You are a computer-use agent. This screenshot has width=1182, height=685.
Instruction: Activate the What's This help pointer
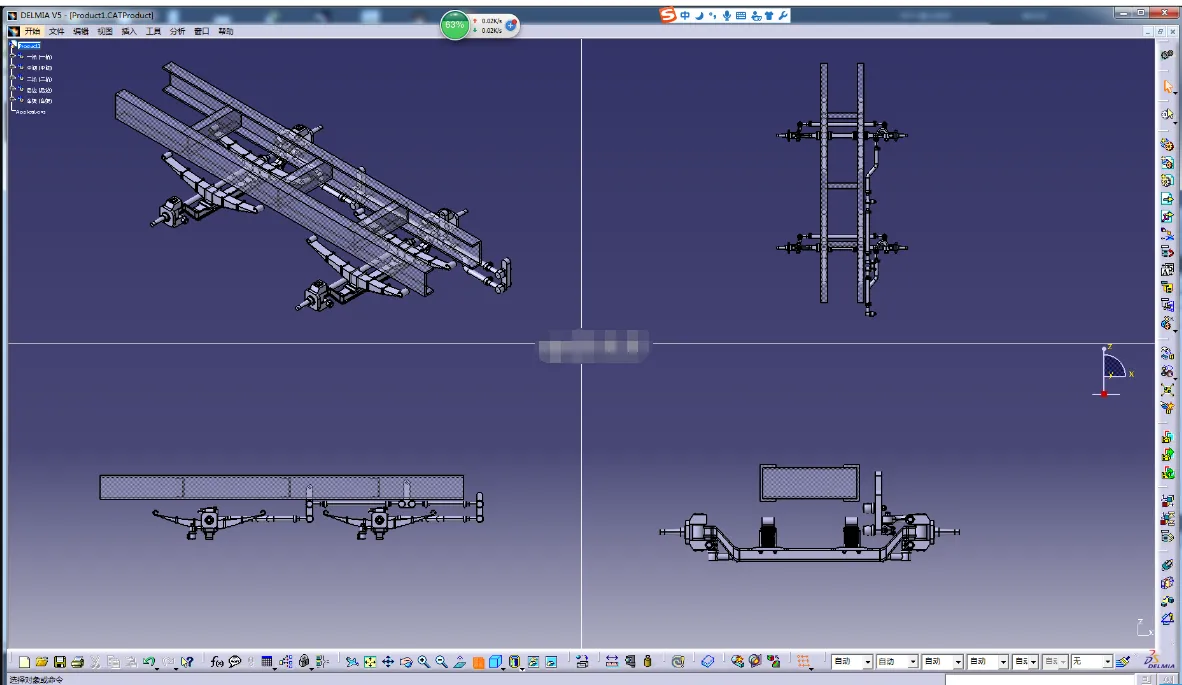[x=187, y=662]
